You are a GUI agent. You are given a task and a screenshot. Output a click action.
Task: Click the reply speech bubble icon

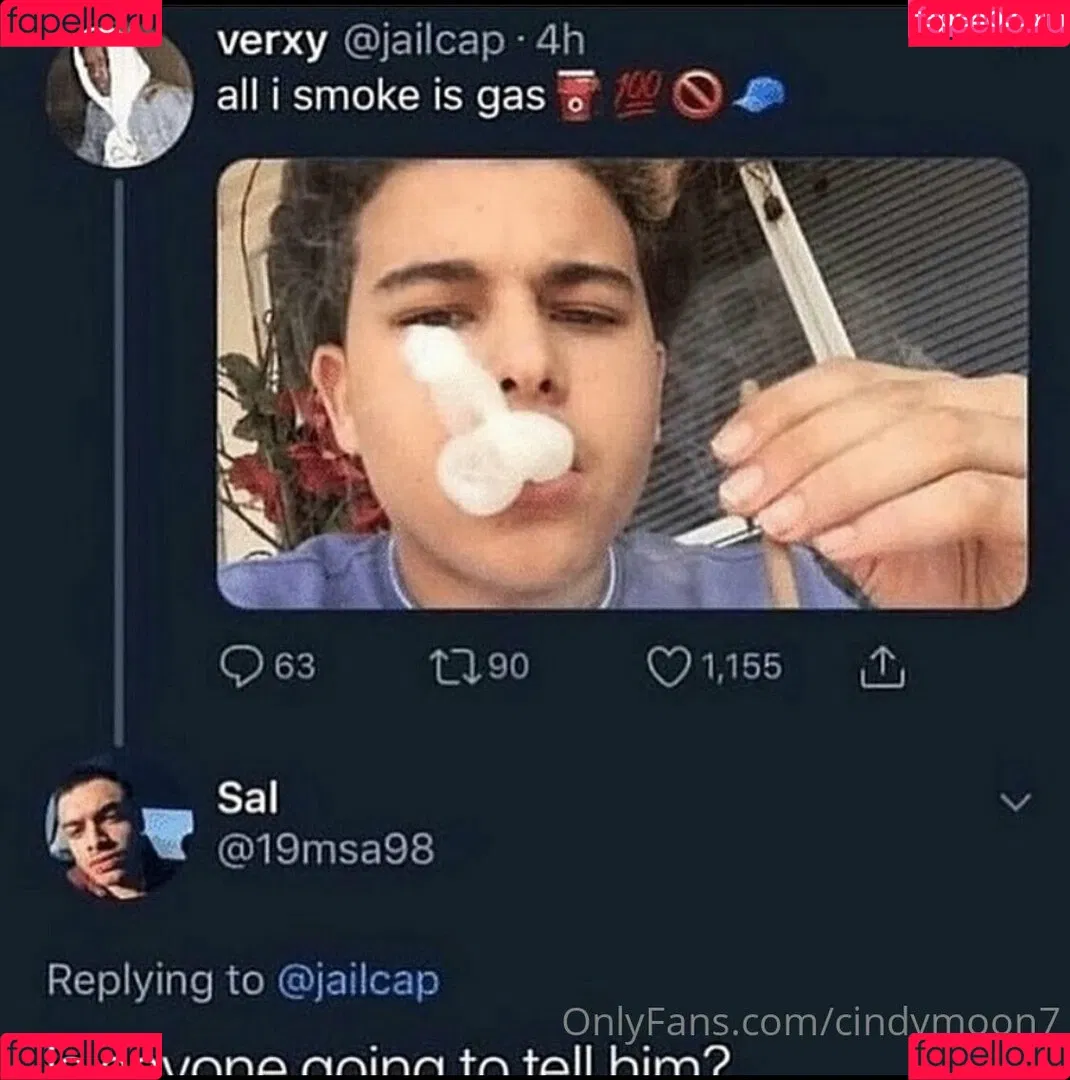241,666
